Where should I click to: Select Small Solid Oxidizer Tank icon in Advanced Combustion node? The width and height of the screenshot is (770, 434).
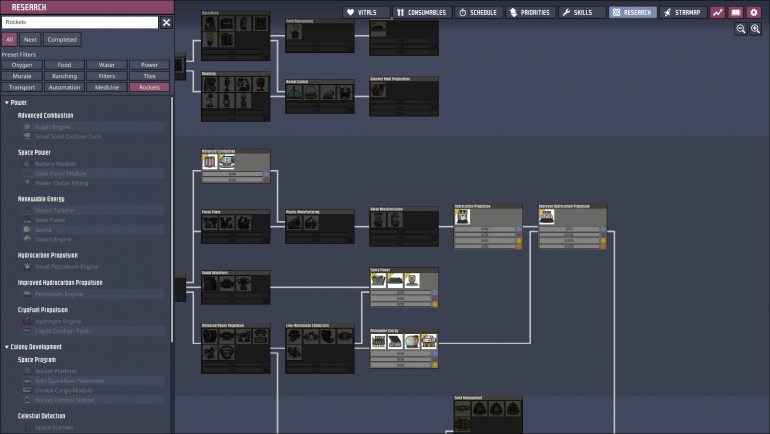coord(226,162)
